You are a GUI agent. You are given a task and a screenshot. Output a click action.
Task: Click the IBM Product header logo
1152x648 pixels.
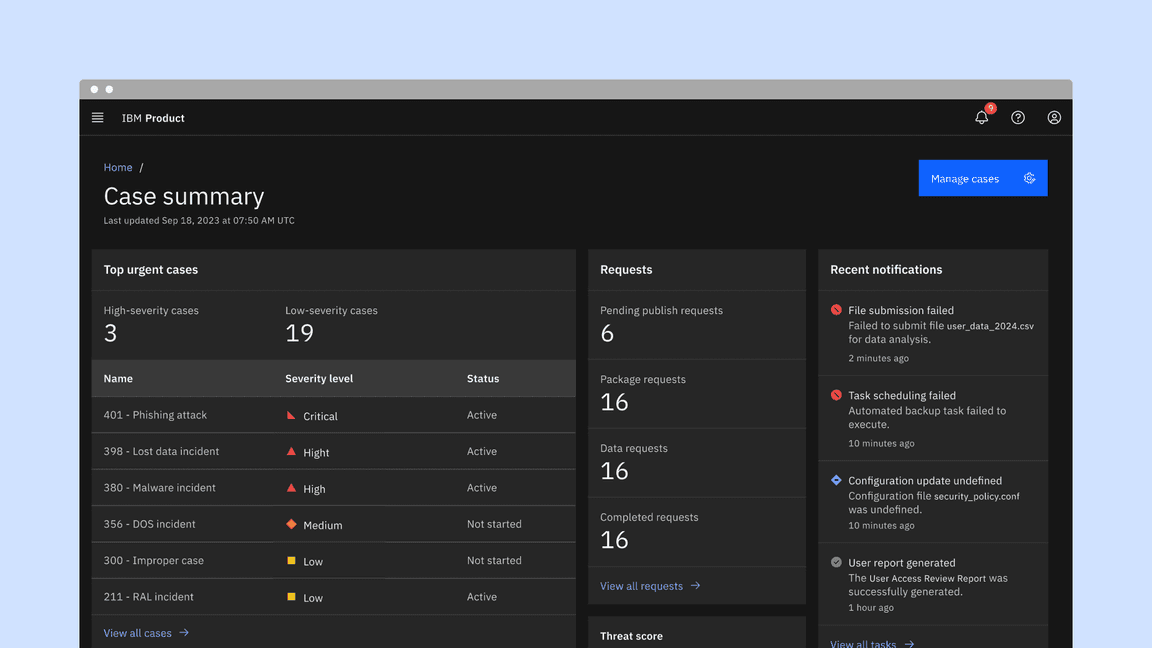pyautogui.click(x=152, y=117)
